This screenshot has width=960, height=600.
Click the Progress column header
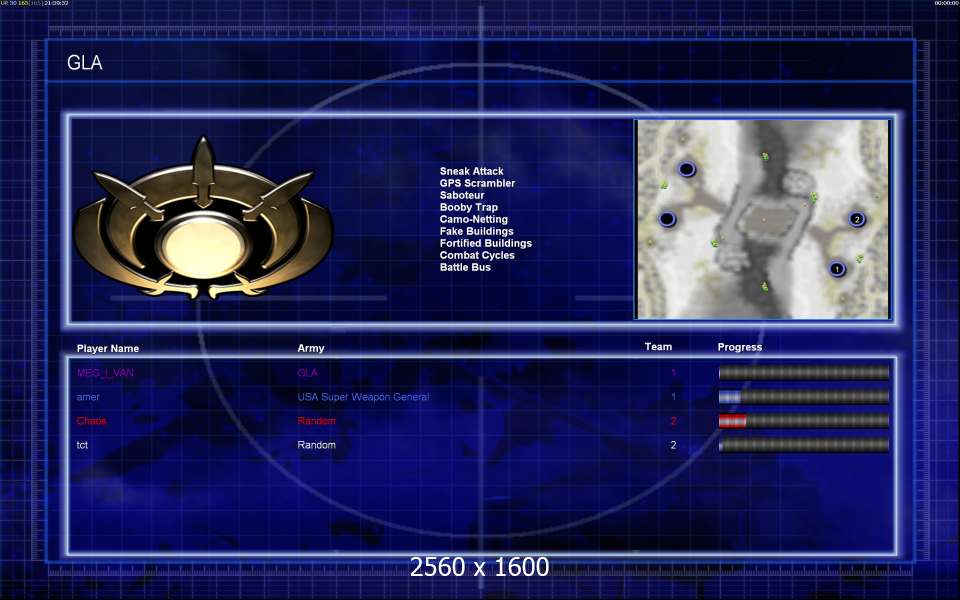pyautogui.click(x=740, y=347)
